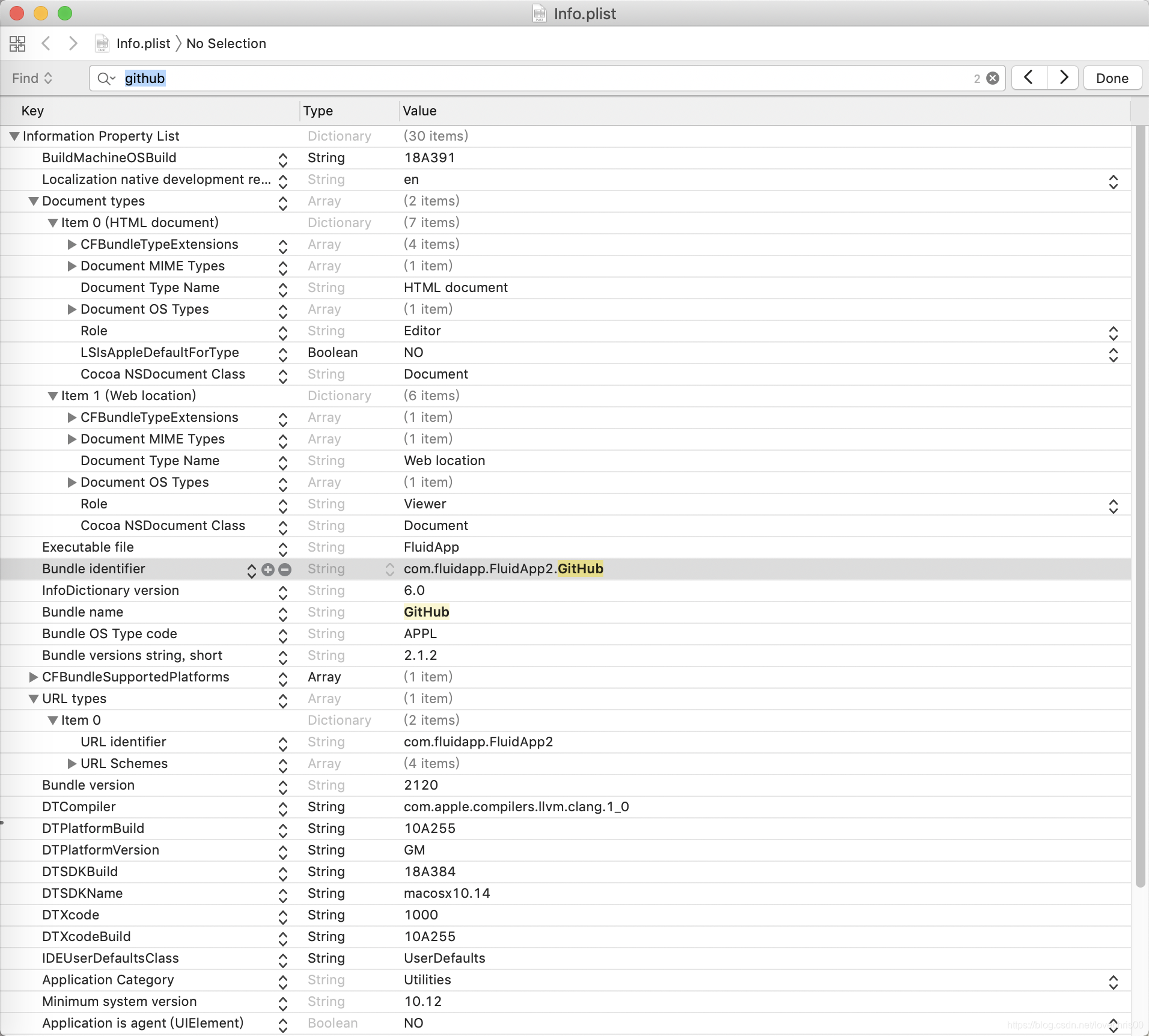The image size is (1149, 1036).
Task: Select the Bundle version value 2120
Action: point(421,785)
